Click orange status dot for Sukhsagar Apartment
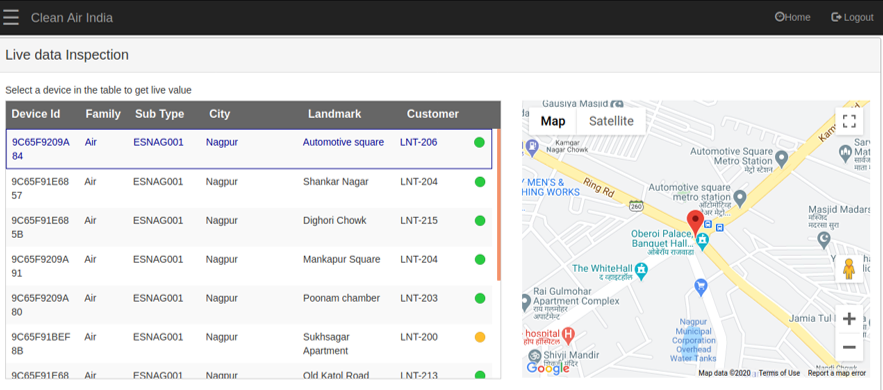 480,337
